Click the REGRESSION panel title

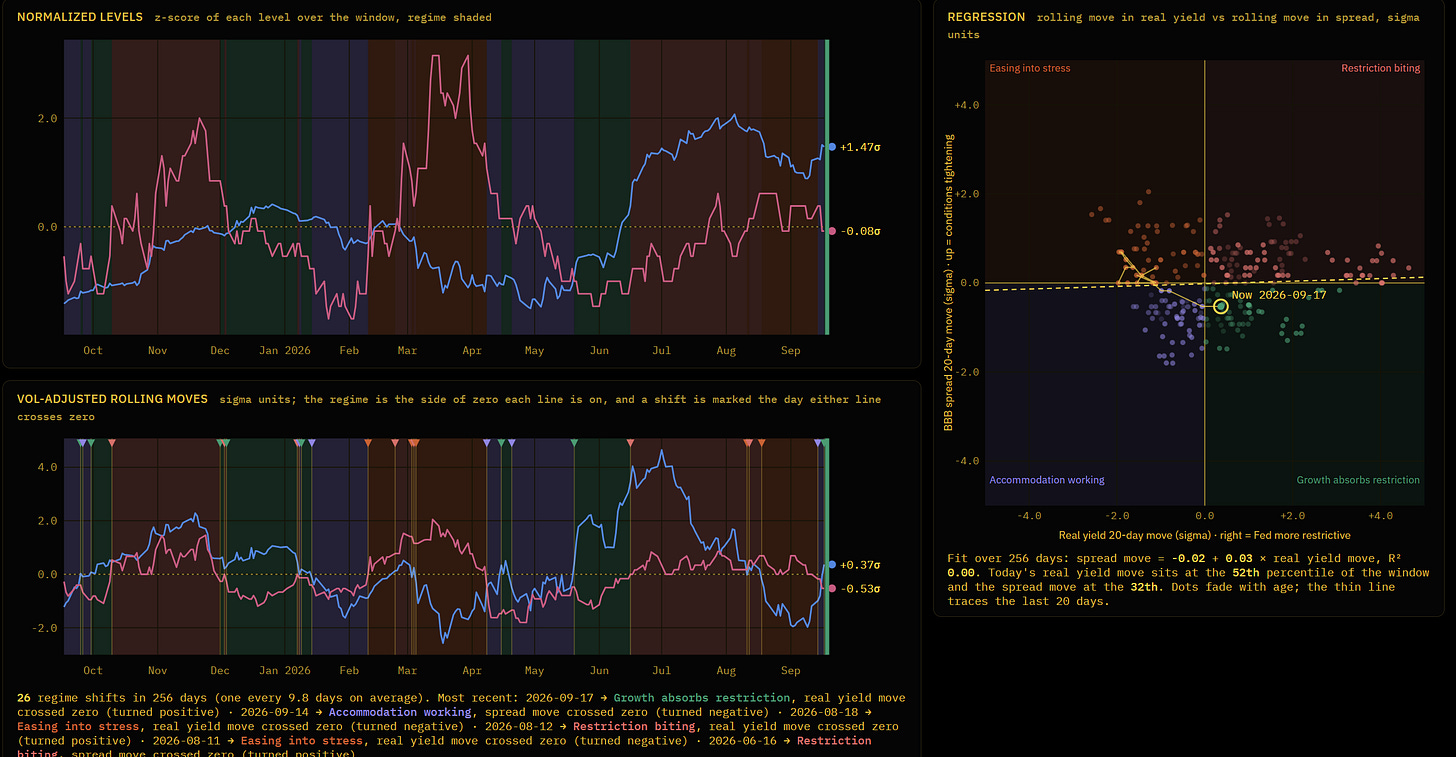point(986,17)
